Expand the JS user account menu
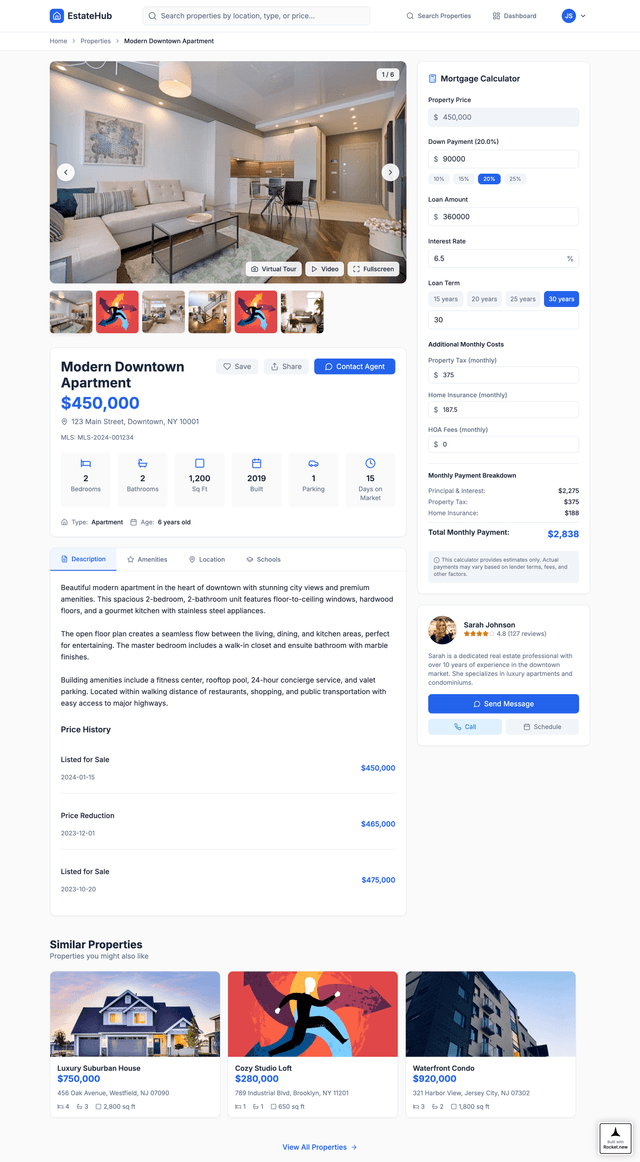The width and height of the screenshot is (640, 1162). (x=574, y=16)
